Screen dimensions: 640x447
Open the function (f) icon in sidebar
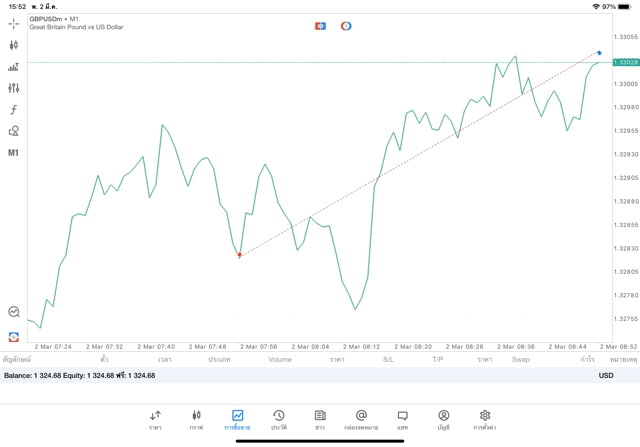pyautogui.click(x=14, y=110)
